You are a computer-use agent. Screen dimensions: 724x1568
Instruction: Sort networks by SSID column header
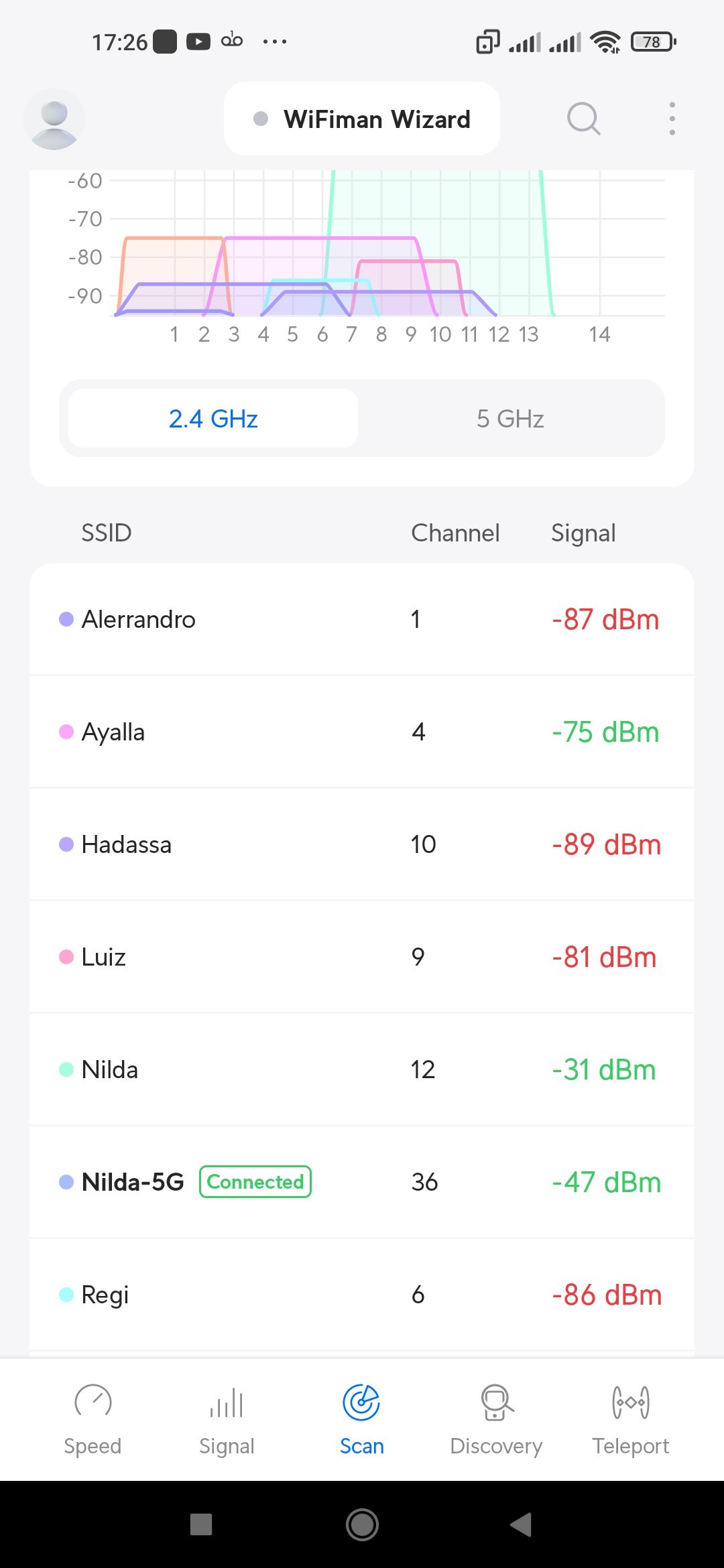106,533
